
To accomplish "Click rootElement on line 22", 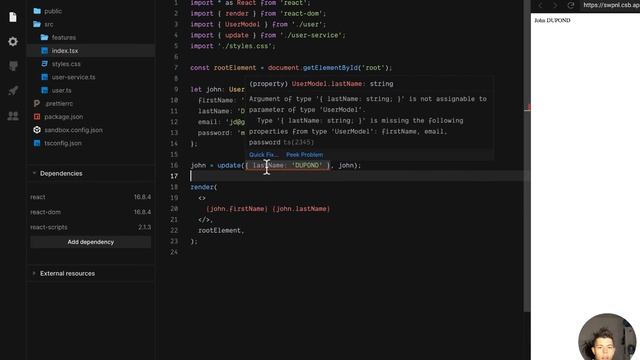I will click(x=220, y=231).
